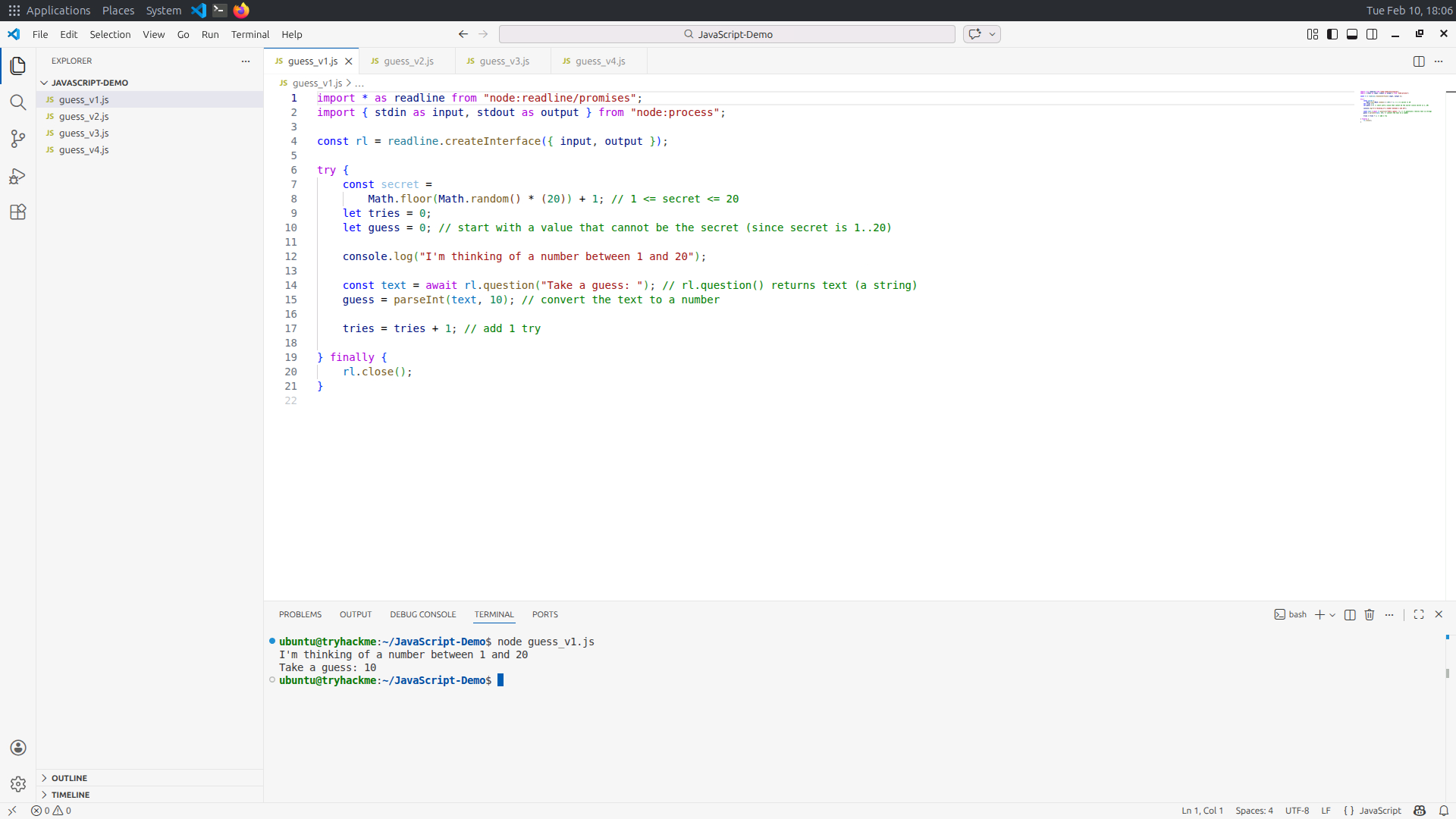Click the command center search box

(x=726, y=34)
